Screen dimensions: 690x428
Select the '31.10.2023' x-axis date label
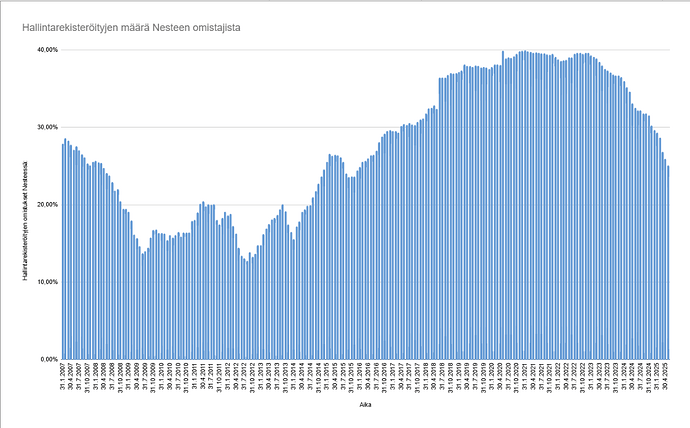tap(616, 378)
